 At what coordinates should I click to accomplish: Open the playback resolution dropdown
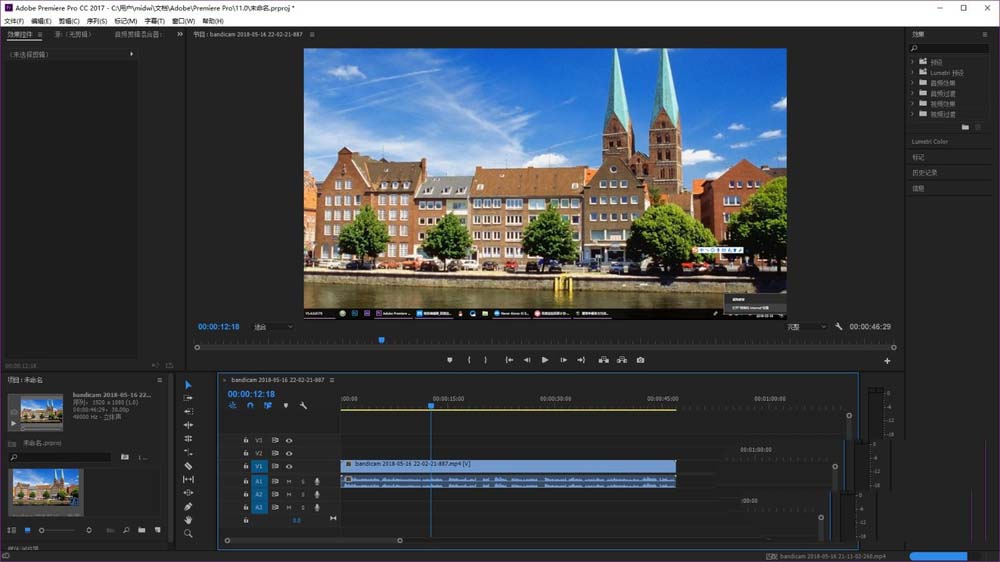click(806, 327)
